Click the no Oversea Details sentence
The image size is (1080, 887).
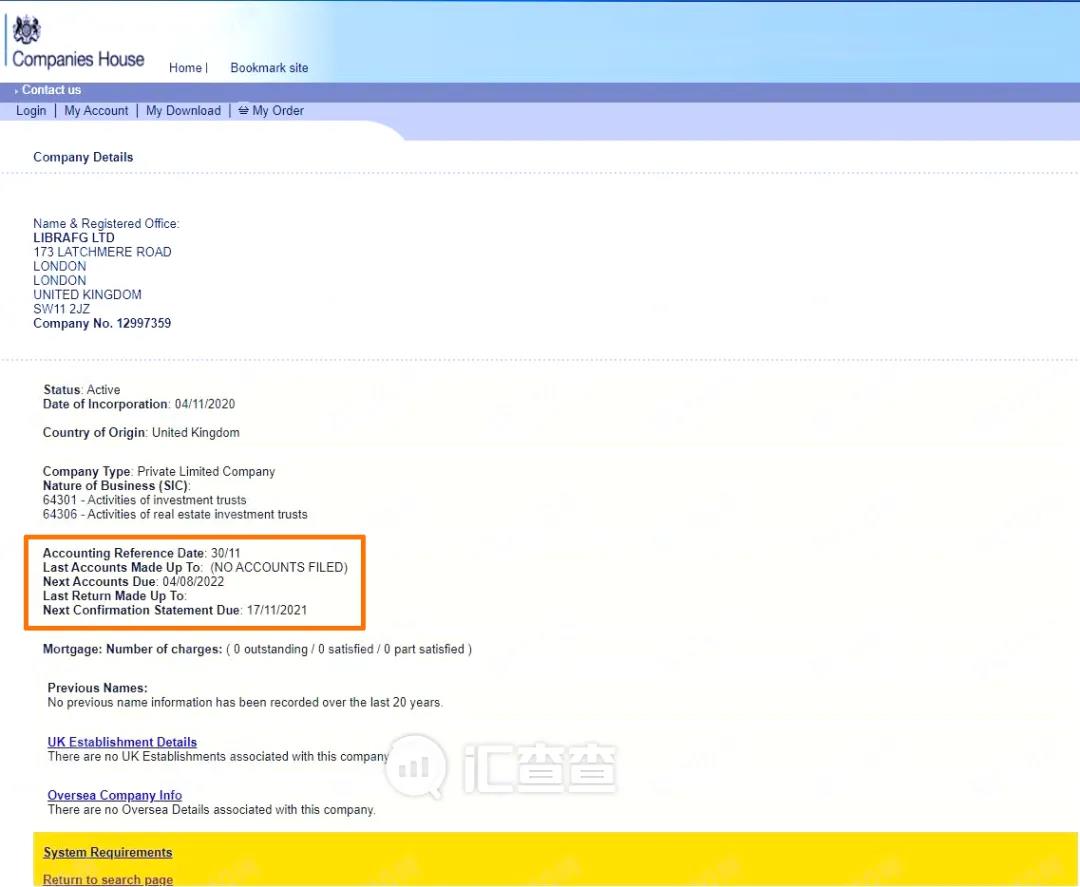click(211, 810)
